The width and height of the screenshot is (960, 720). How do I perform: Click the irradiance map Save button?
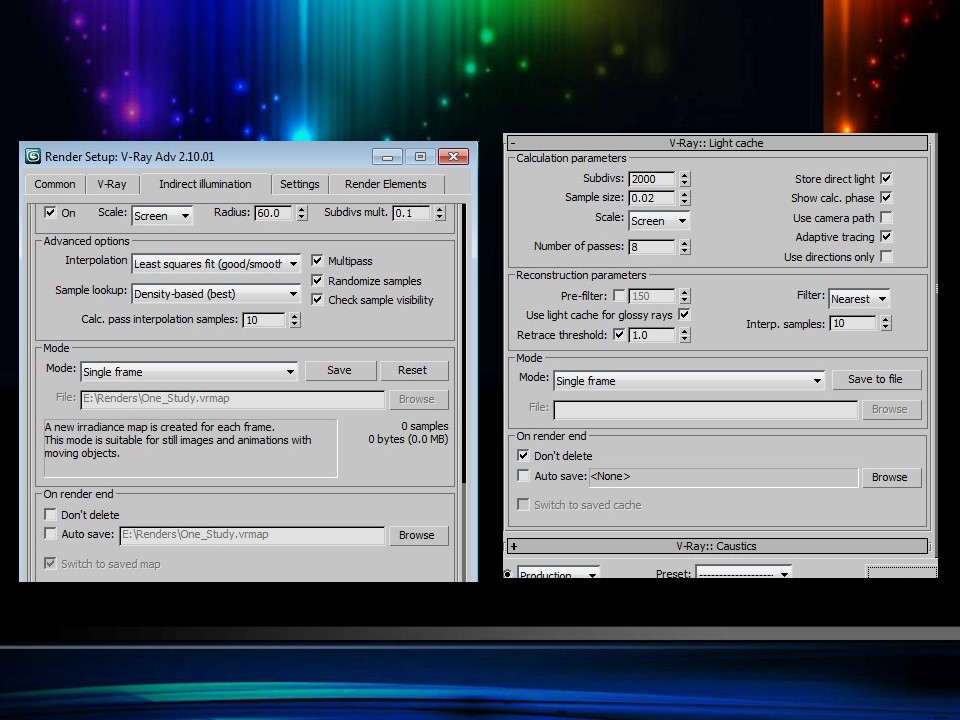click(x=339, y=370)
